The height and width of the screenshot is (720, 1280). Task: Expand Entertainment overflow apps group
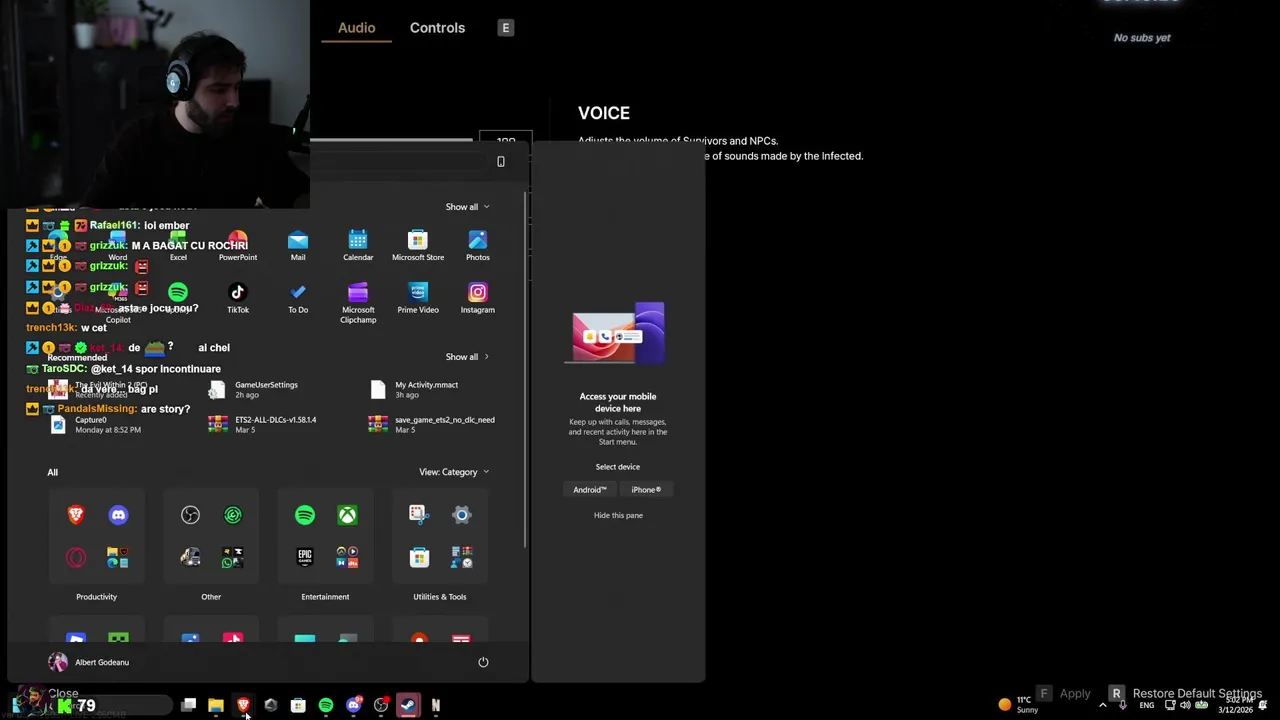pyautogui.click(x=347, y=557)
